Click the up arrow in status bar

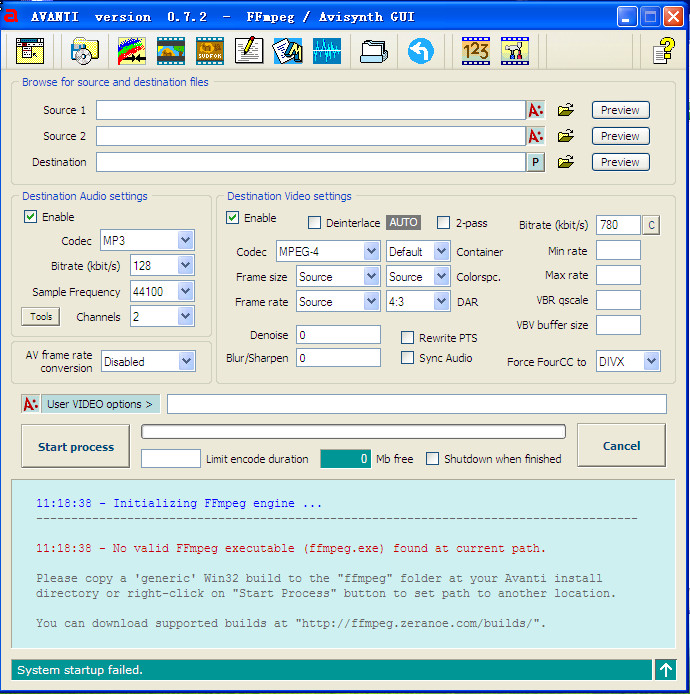click(x=665, y=669)
